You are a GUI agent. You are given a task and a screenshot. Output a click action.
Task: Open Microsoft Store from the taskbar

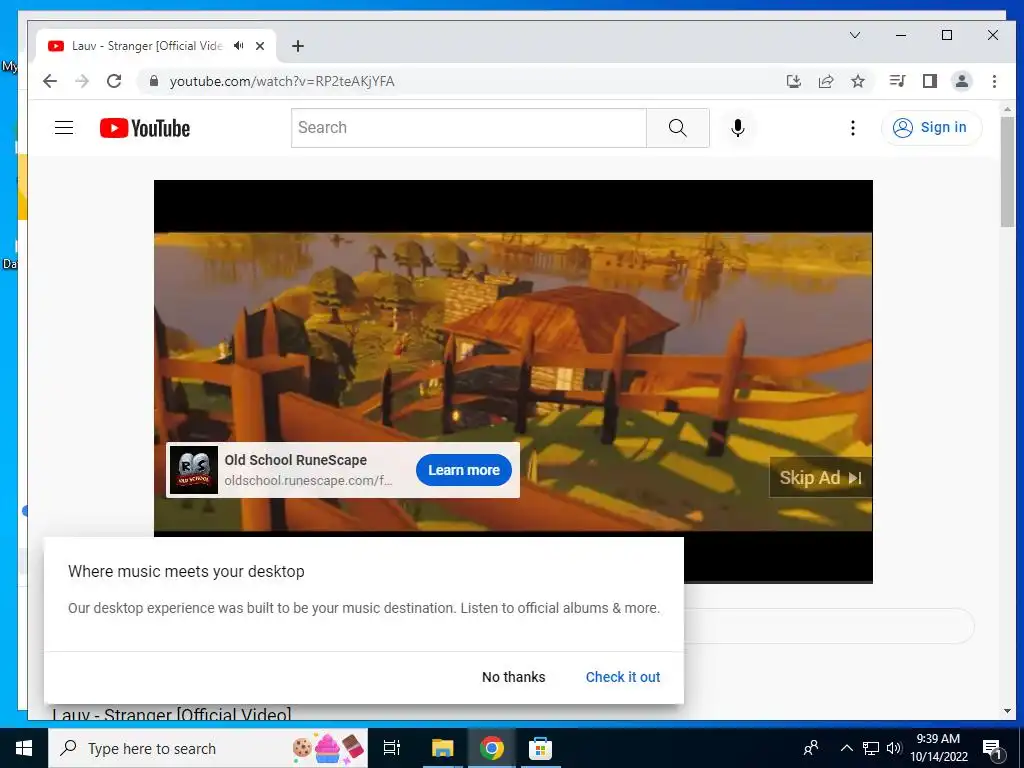coord(540,748)
